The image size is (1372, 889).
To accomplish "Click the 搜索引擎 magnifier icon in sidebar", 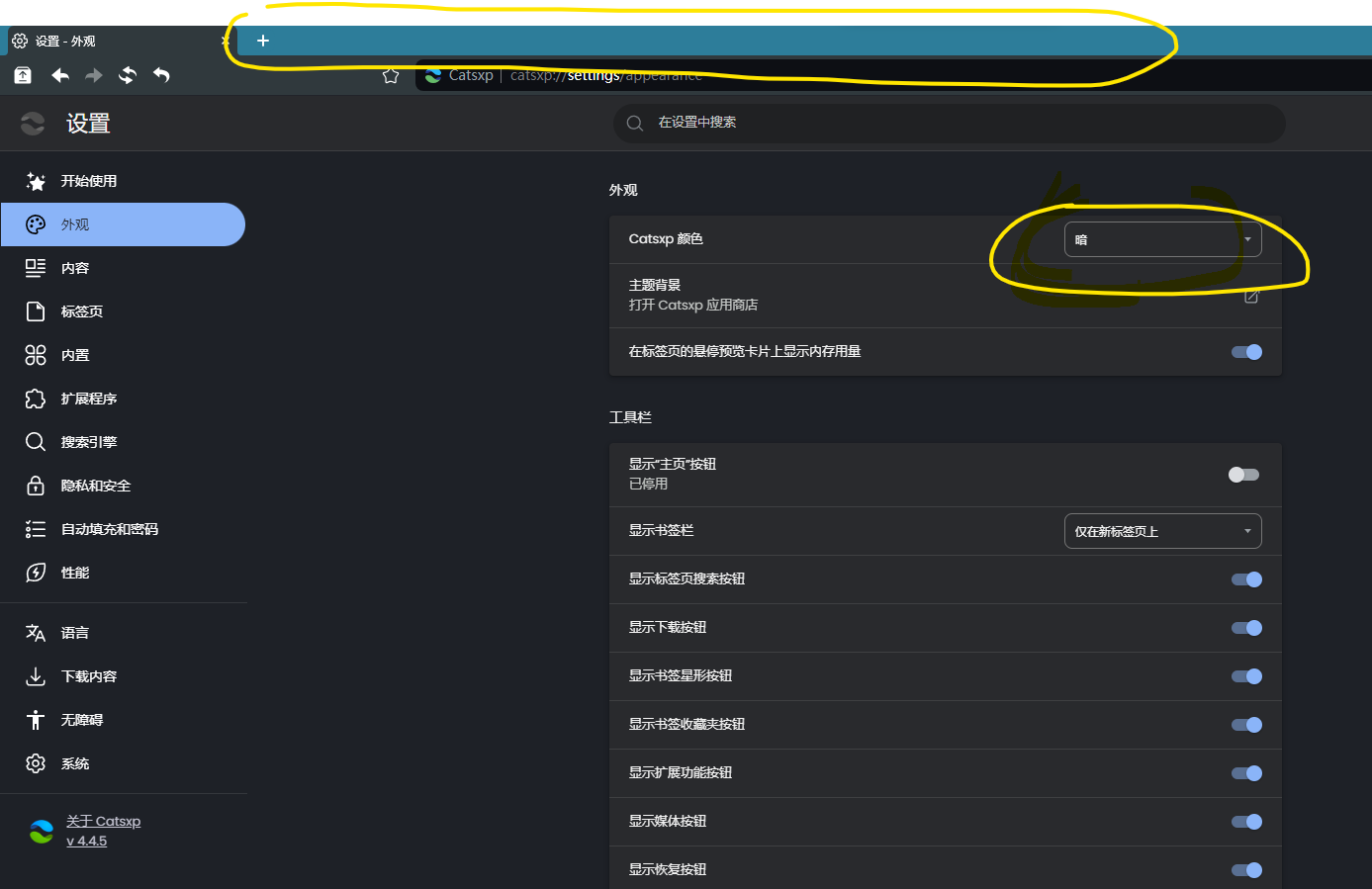I will (x=36, y=442).
